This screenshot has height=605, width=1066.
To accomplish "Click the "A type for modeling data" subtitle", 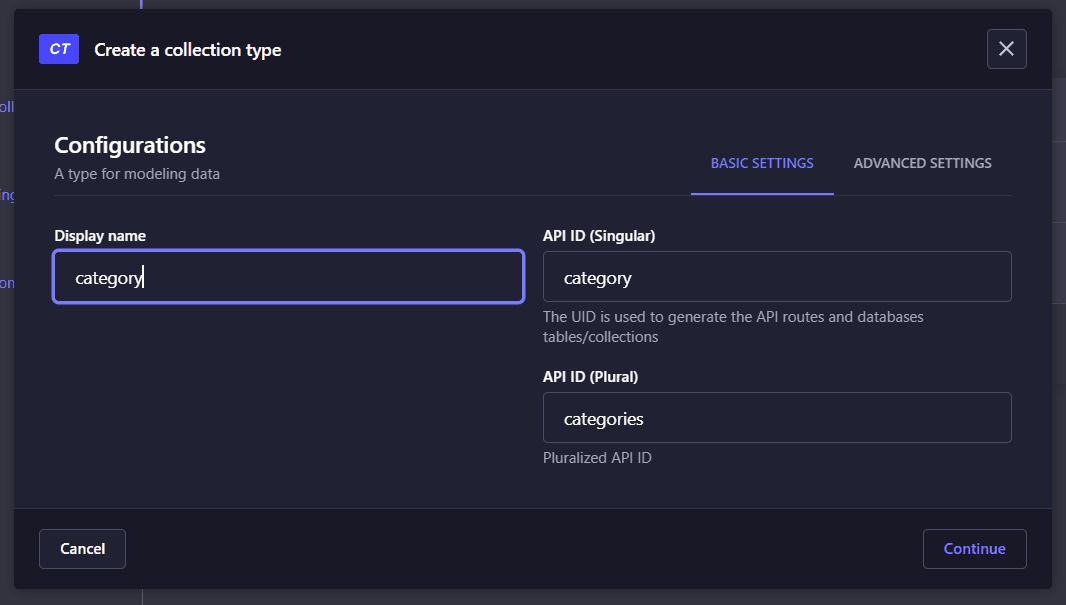I will (x=137, y=174).
